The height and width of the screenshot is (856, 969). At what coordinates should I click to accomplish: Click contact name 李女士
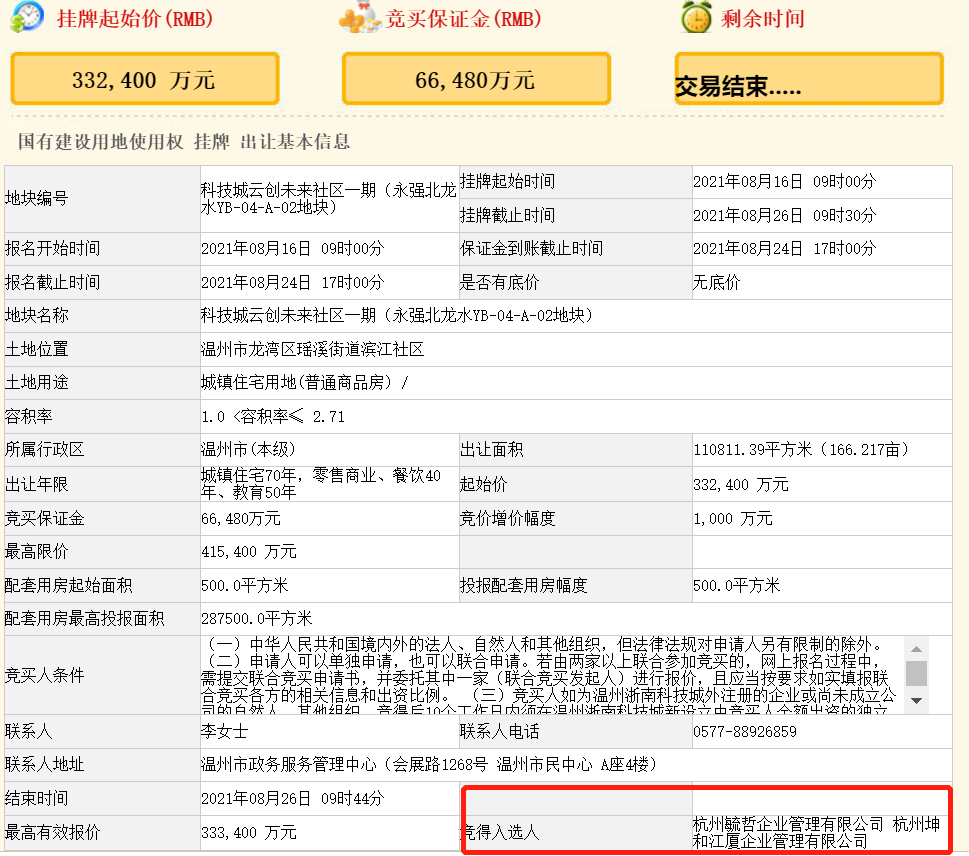[224, 732]
